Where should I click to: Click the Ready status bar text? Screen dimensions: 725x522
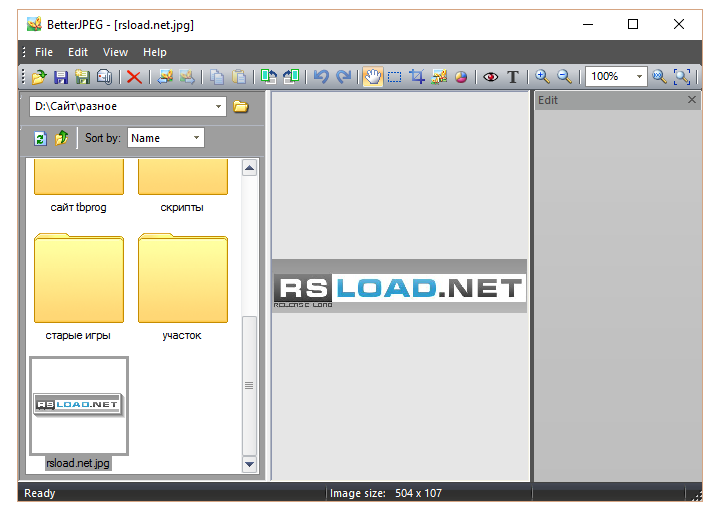point(40,493)
